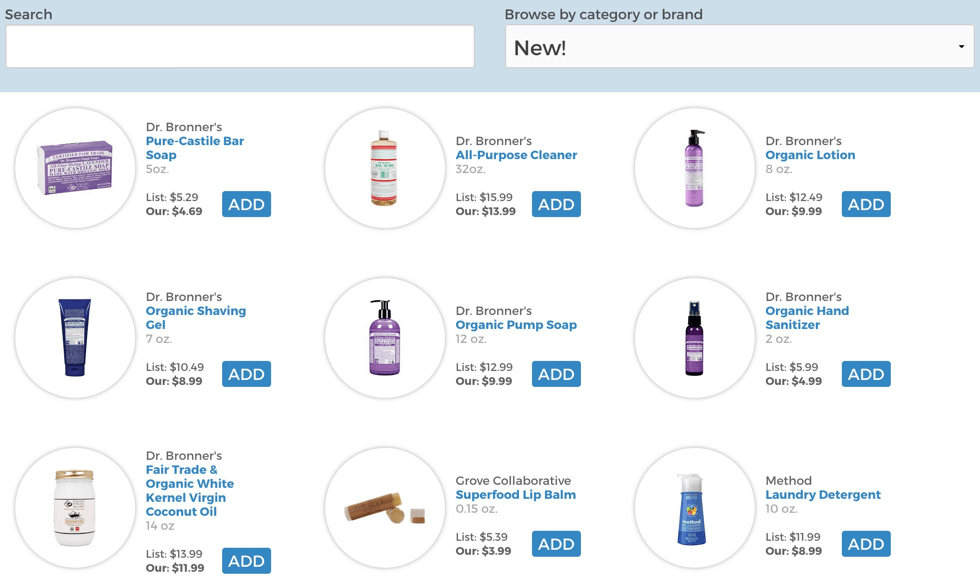Click the Pure-Castile Bar Soap product image
This screenshot has width=980, height=582.
[x=75, y=168]
